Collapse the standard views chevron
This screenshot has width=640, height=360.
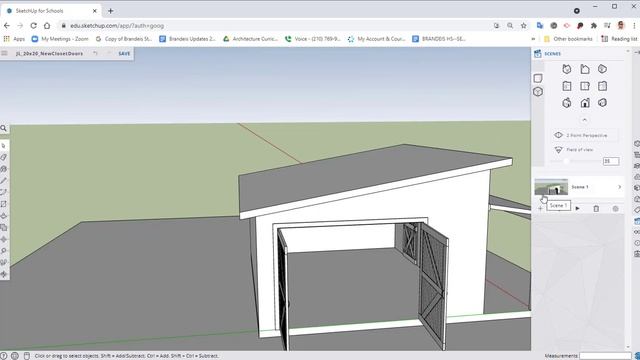(x=584, y=120)
